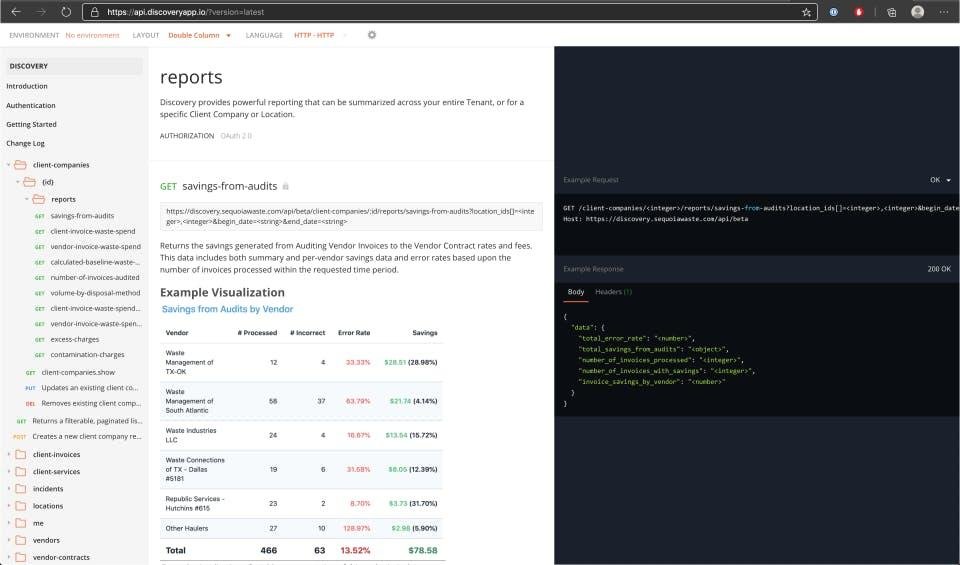Open the Introduction section

(x=27, y=86)
